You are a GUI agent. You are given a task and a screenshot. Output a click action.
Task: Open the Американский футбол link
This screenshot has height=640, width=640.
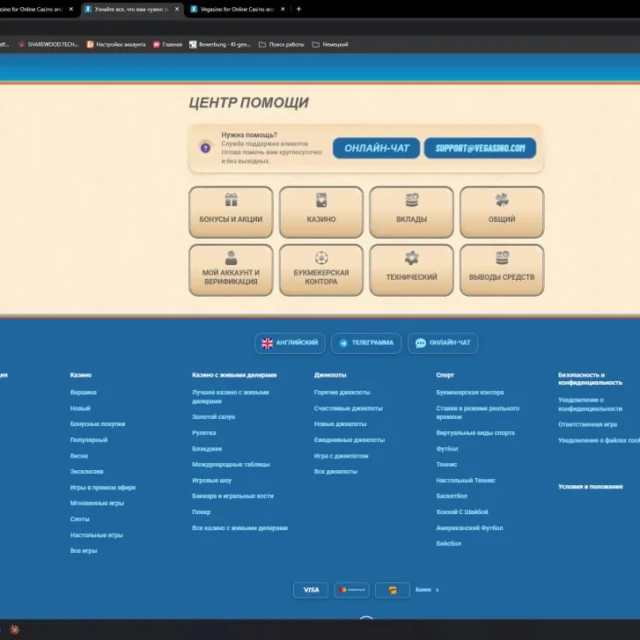pos(469,528)
